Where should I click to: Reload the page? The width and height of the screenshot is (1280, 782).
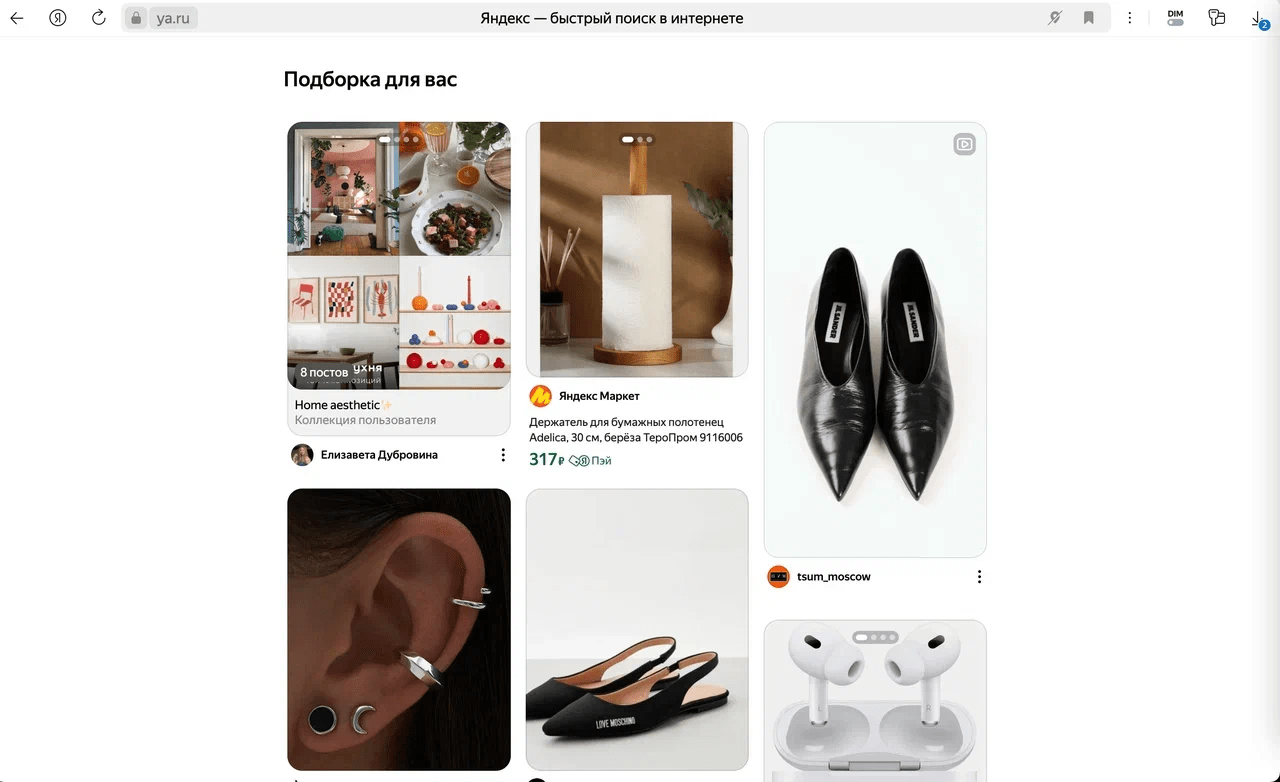coord(98,18)
